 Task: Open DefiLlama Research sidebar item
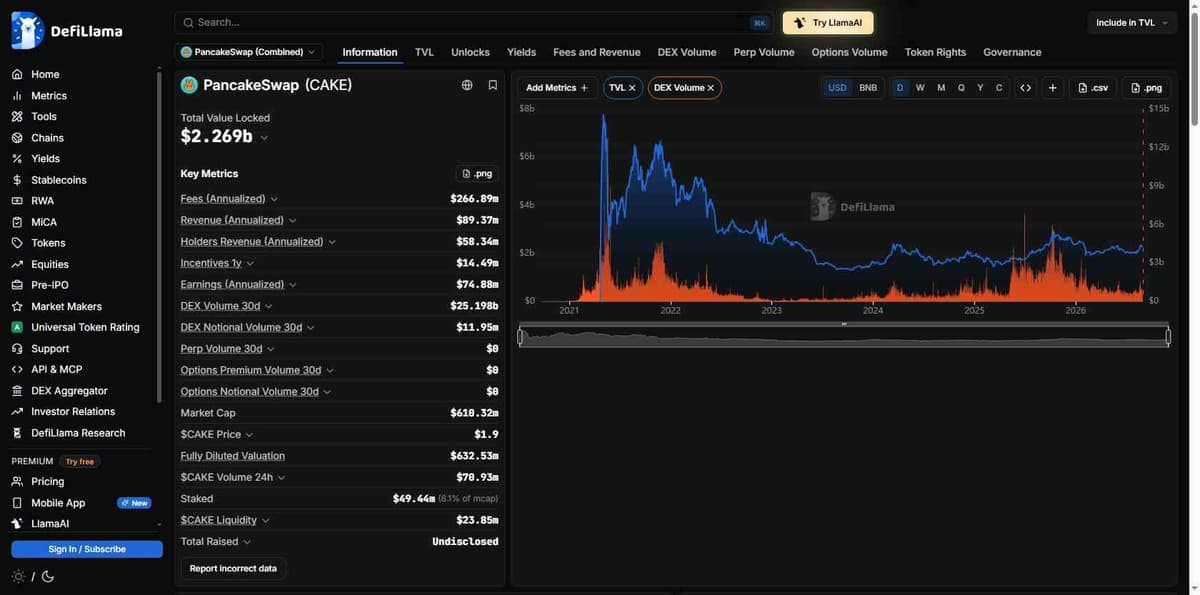[78, 433]
